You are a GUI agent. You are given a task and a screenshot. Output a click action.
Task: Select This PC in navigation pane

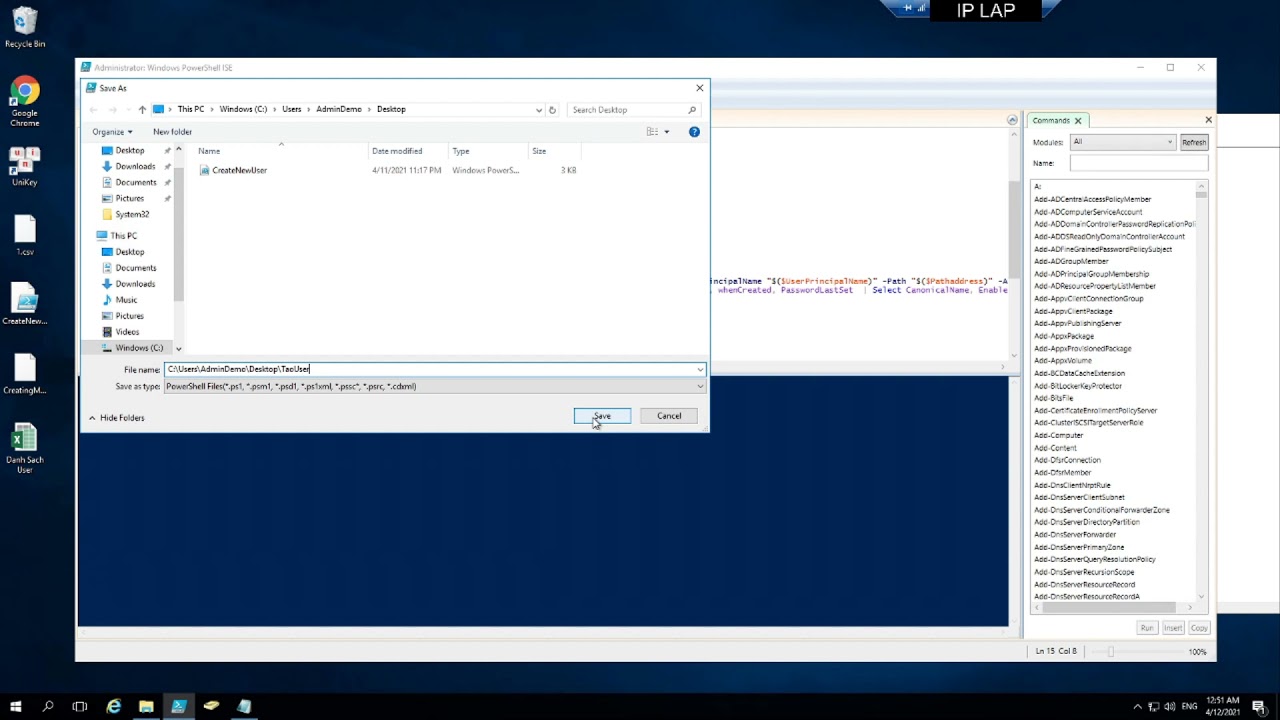click(123, 236)
